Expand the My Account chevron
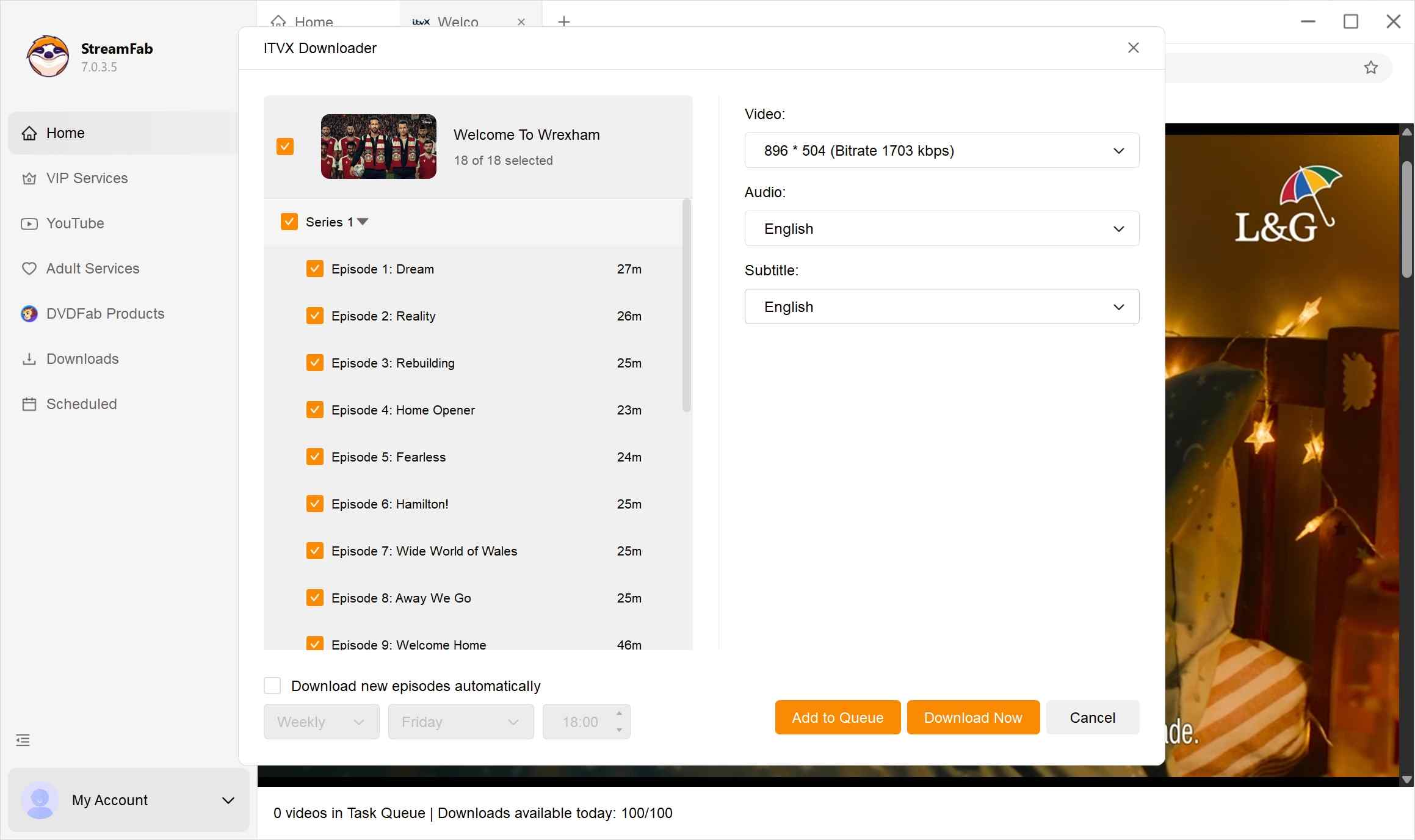This screenshot has width=1415, height=840. [228, 800]
